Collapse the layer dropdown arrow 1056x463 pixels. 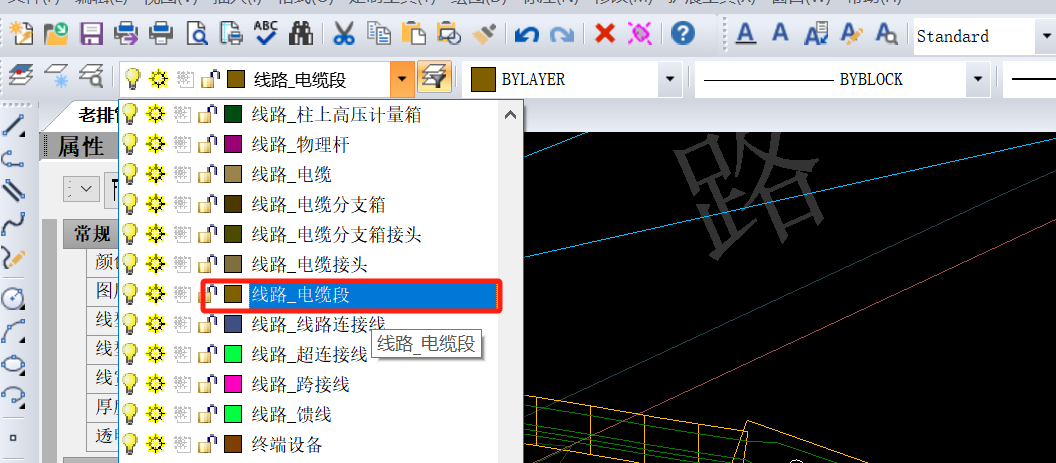click(x=401, y=78)
